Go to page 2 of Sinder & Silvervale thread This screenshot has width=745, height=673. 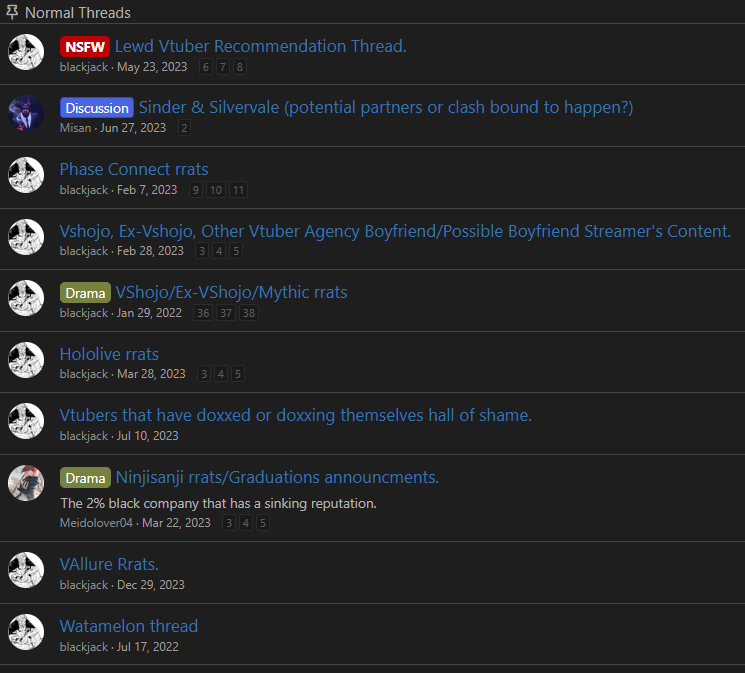(184, 128)
